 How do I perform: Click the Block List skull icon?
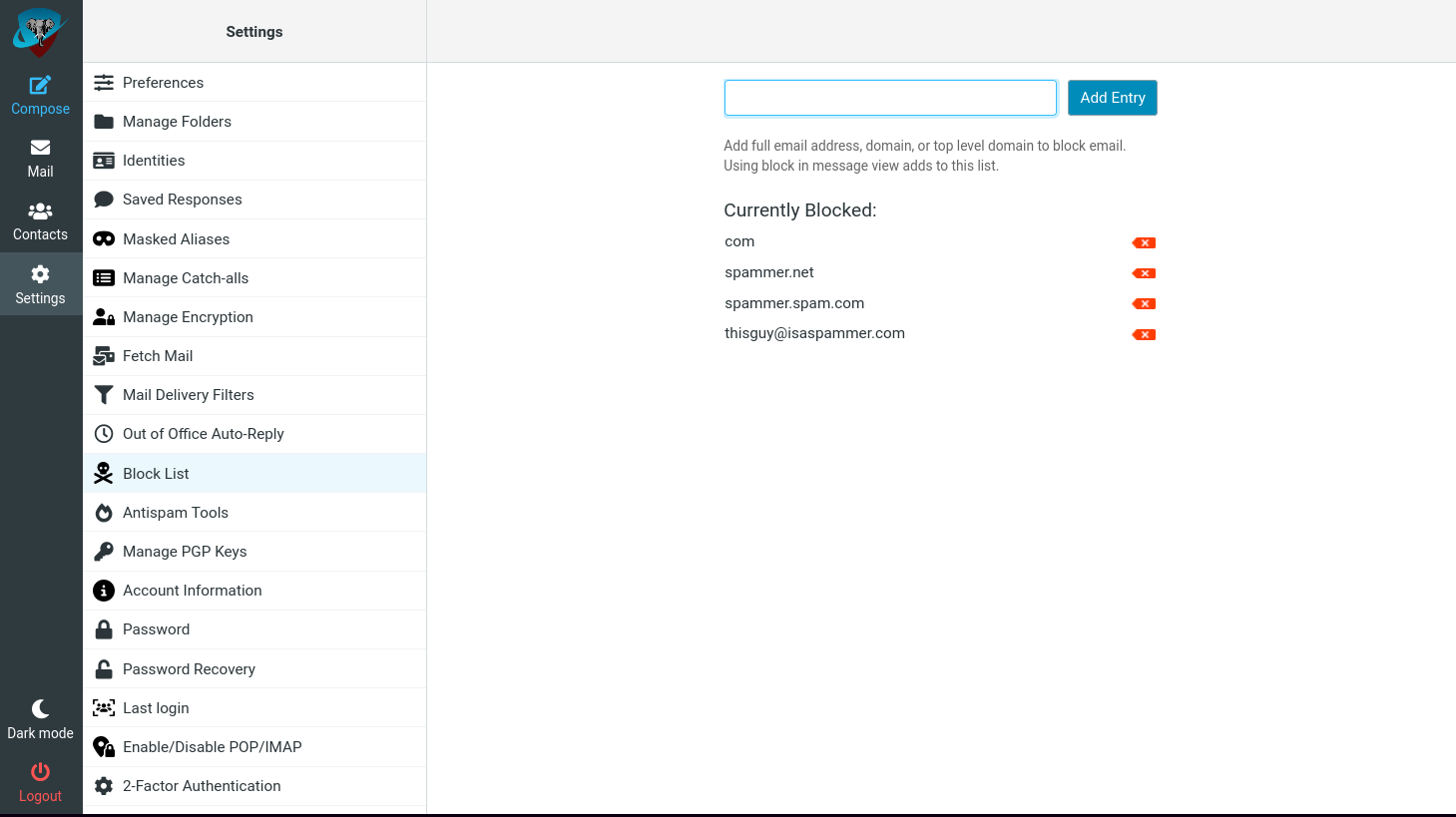click(x=104, y=474)
